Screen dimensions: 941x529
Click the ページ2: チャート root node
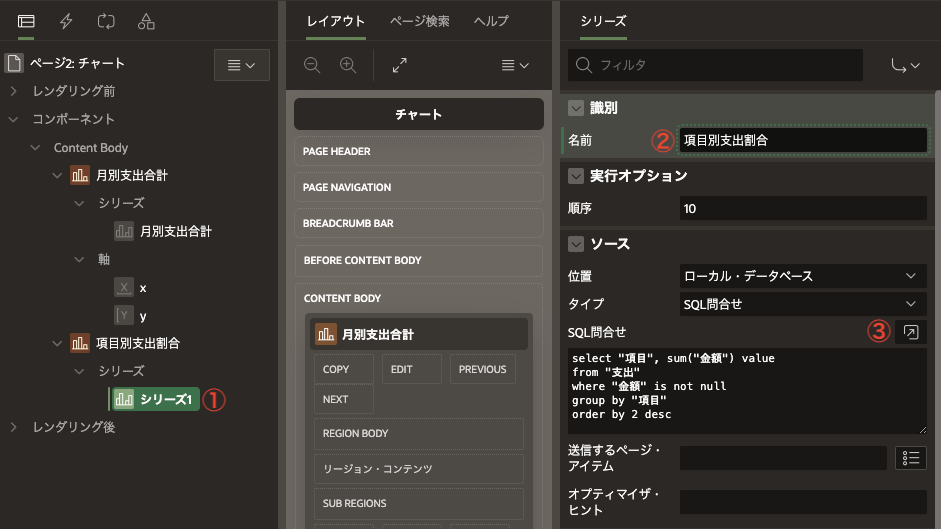pyautogui.click(x=77, y=63)
